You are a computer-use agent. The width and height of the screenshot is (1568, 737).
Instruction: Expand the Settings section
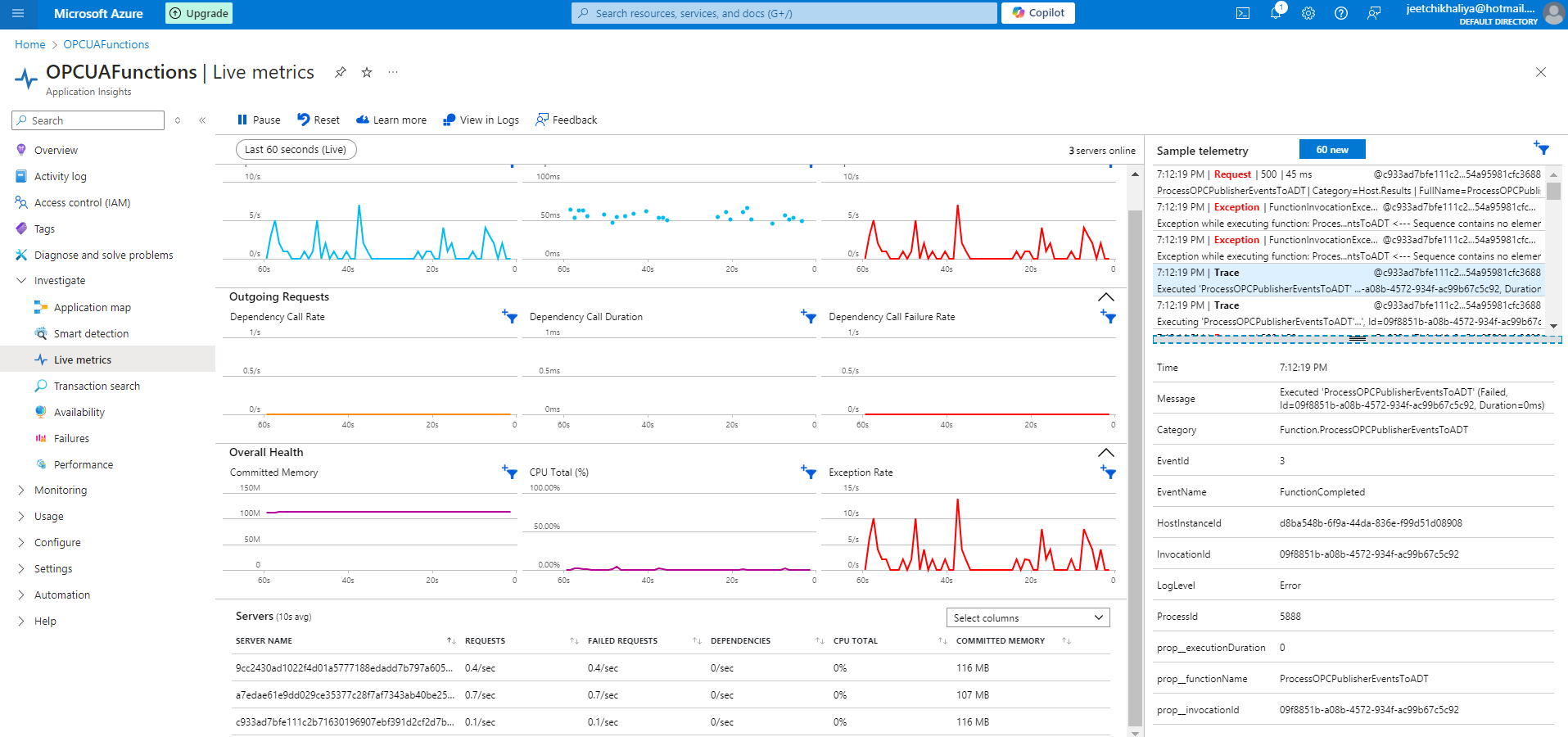click(x=21, y=568)
